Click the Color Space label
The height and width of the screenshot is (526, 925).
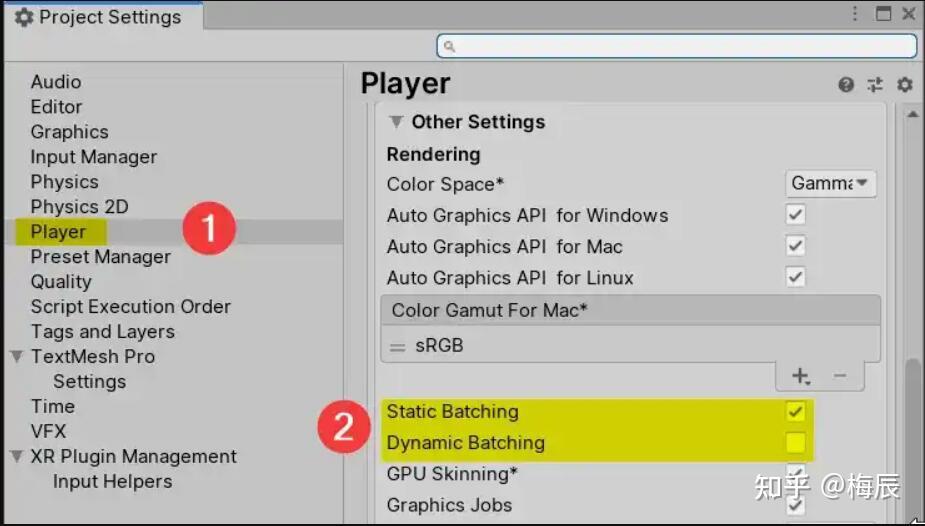(x=445, y=184)
